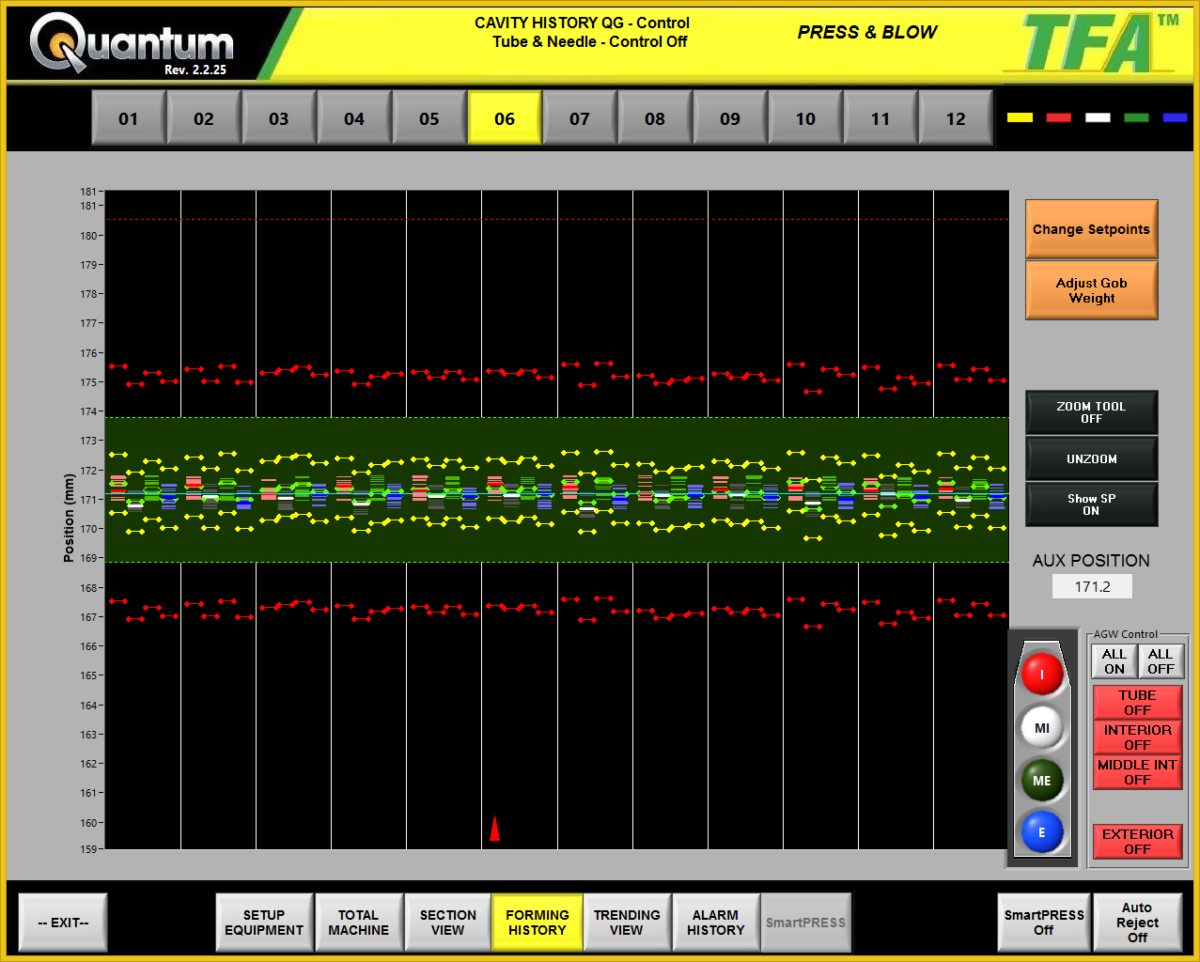Select section tab 07
The image size is (1200, 962).
pyautogui.click(x=580, y=118)
